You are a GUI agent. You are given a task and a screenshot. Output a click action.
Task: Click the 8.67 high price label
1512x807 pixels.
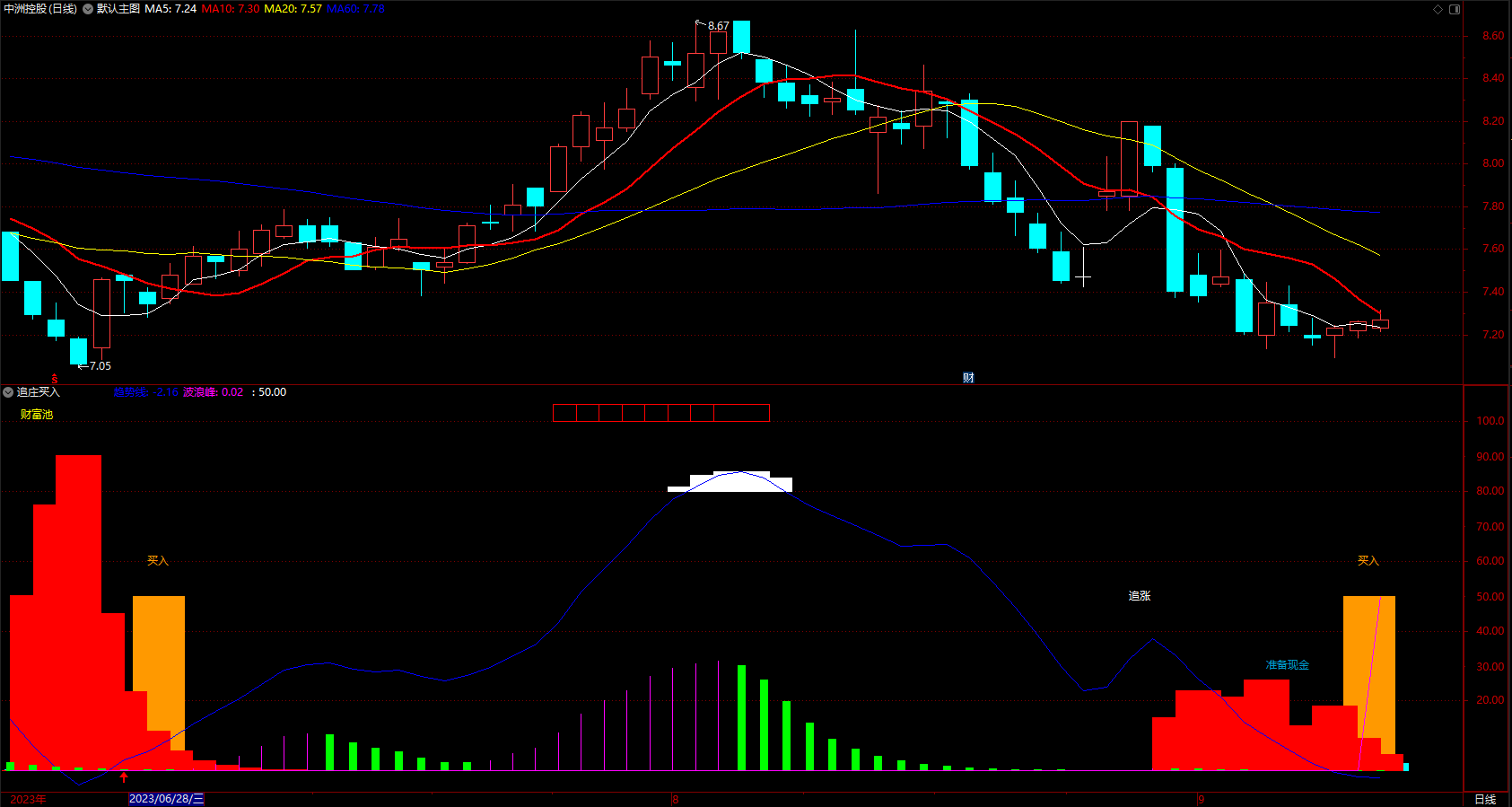719,26
